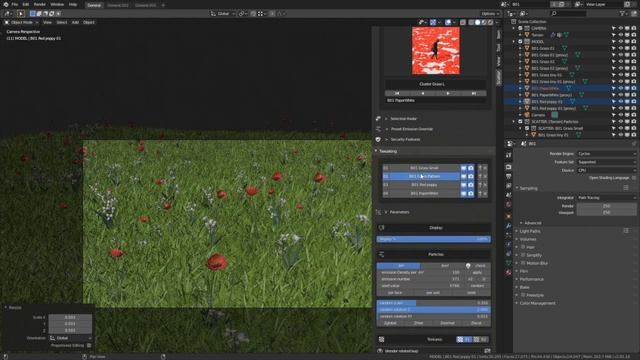Expand the Light Paths panel
Screen dimensions: 640x360
(530, 231)
